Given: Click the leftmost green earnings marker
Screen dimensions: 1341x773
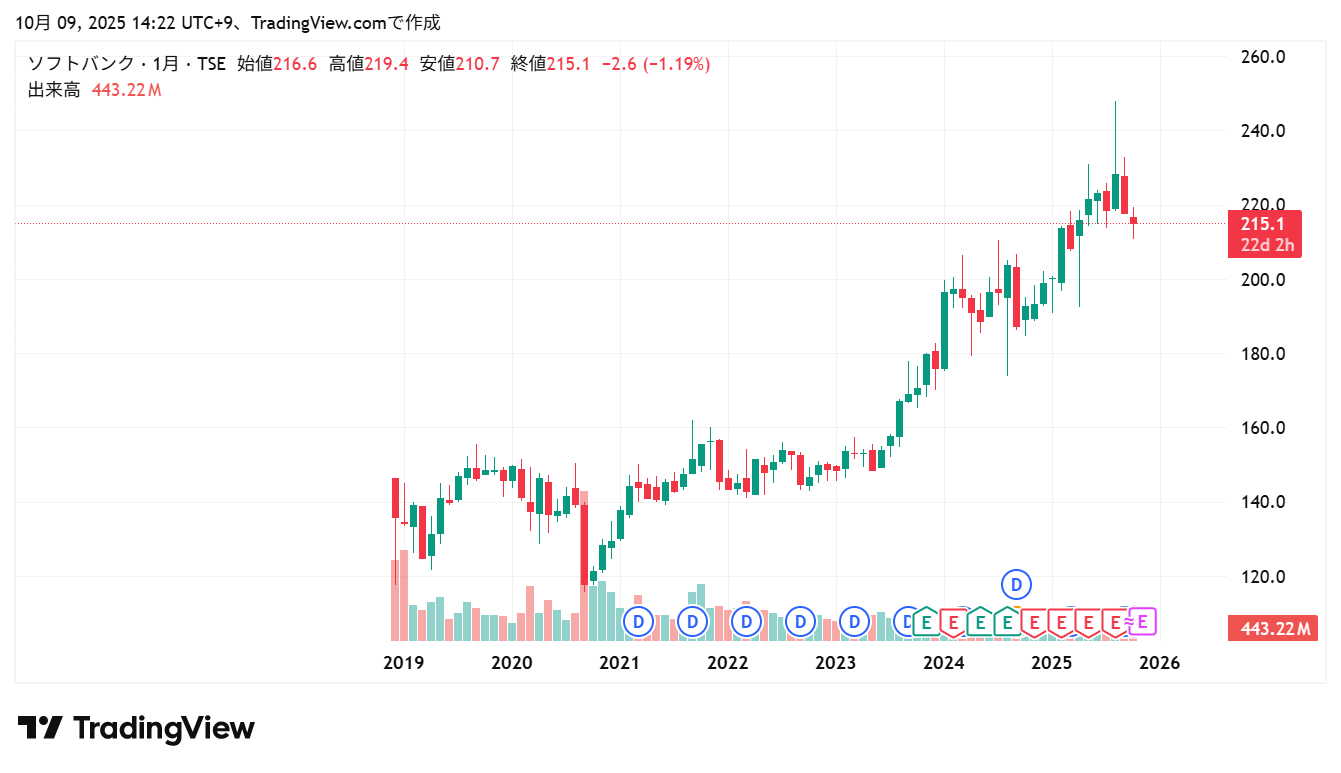Looking at the screenshot, I should pos(927,622).
